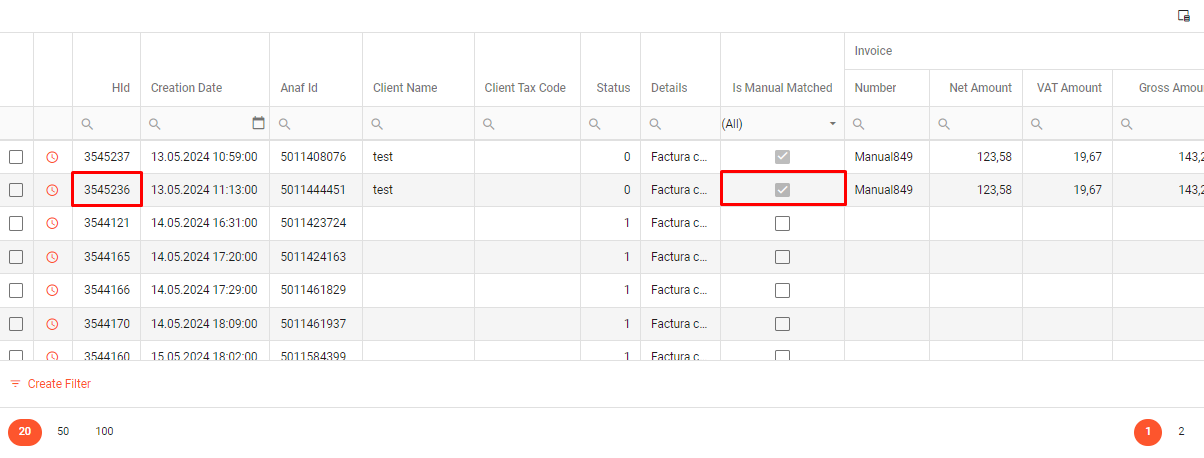Toggle Is Manual Matched checkbox for 3544121

pyautogui.click(x=782, y=223)
